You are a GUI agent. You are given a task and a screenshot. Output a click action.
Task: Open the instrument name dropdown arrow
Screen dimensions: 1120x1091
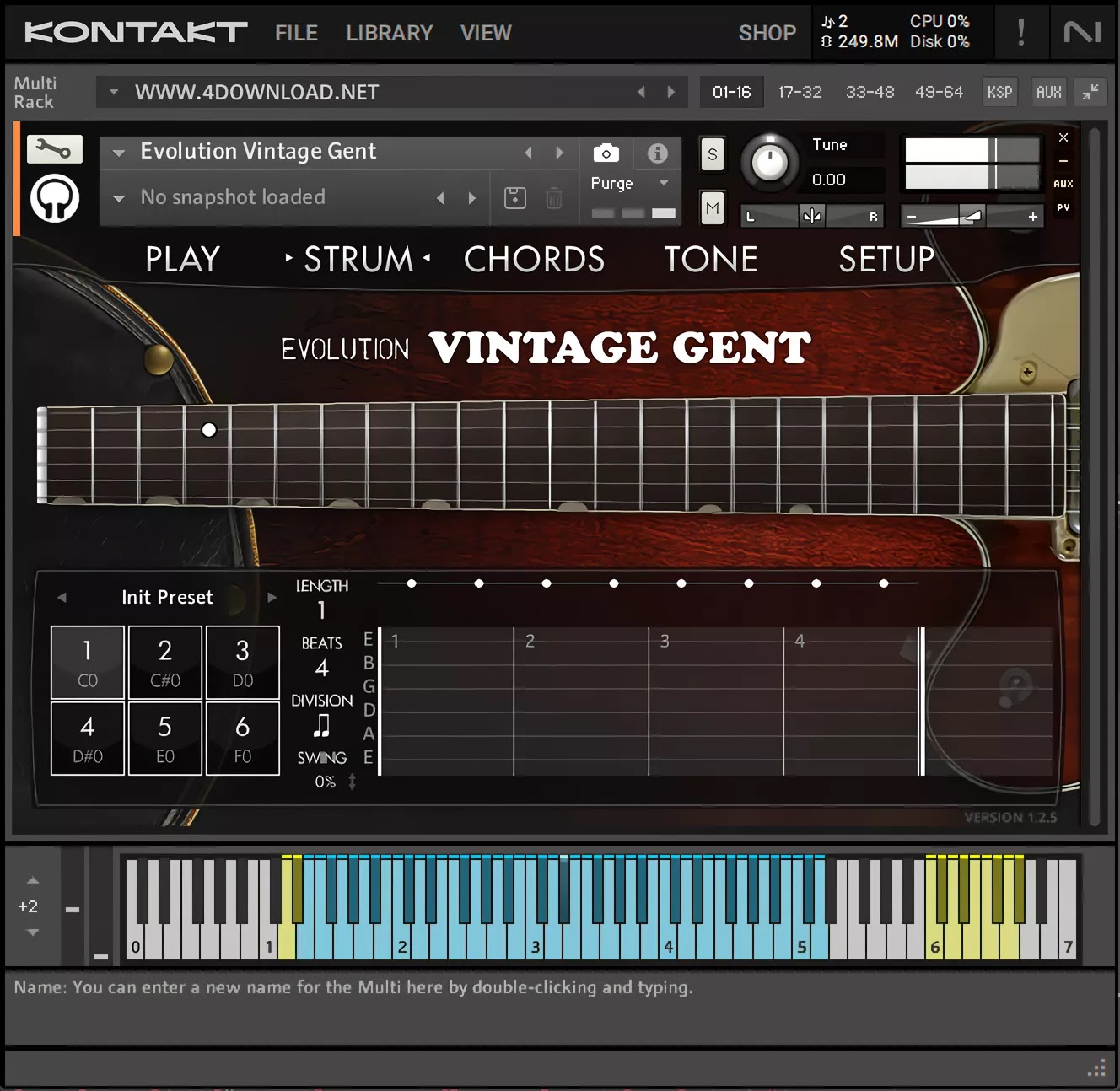[119, 153]
